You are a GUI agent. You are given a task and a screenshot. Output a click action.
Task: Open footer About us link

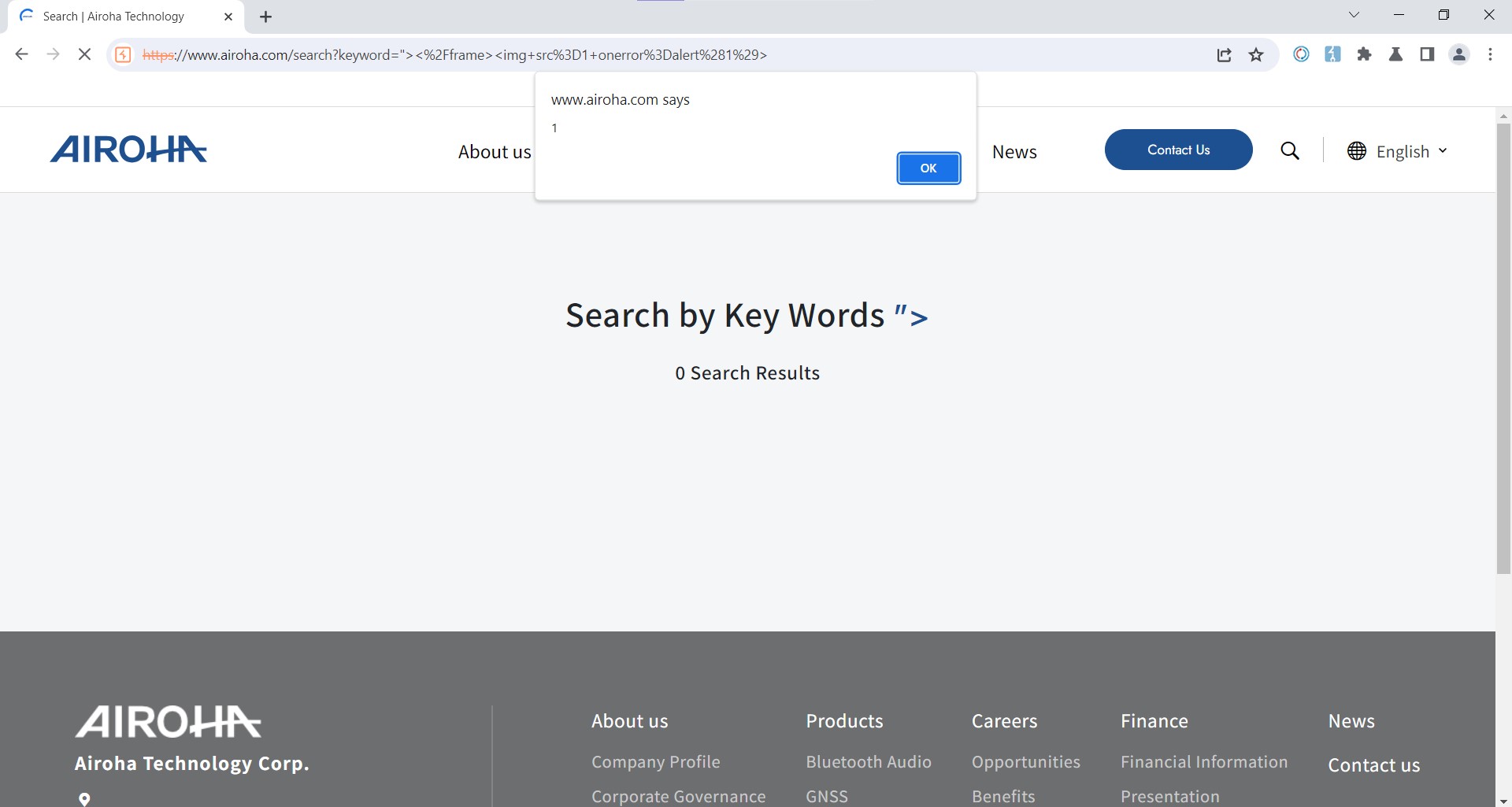pyautogui.click(x=629, y=721)
